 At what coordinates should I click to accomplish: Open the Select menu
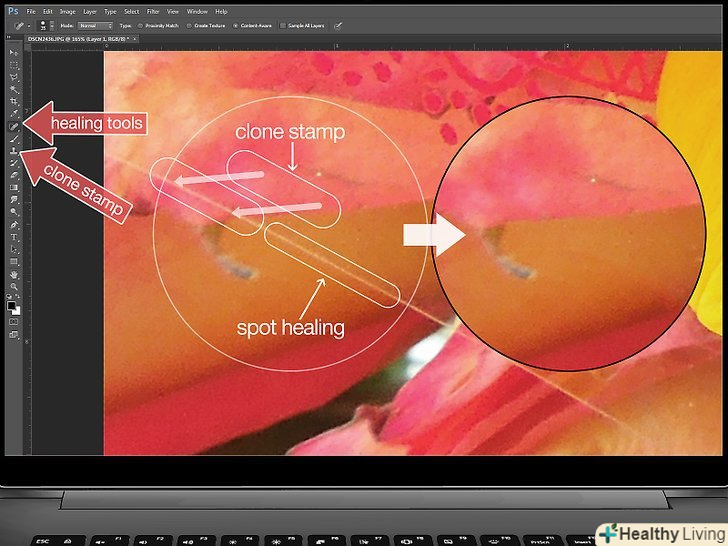(x=132, y=11)
